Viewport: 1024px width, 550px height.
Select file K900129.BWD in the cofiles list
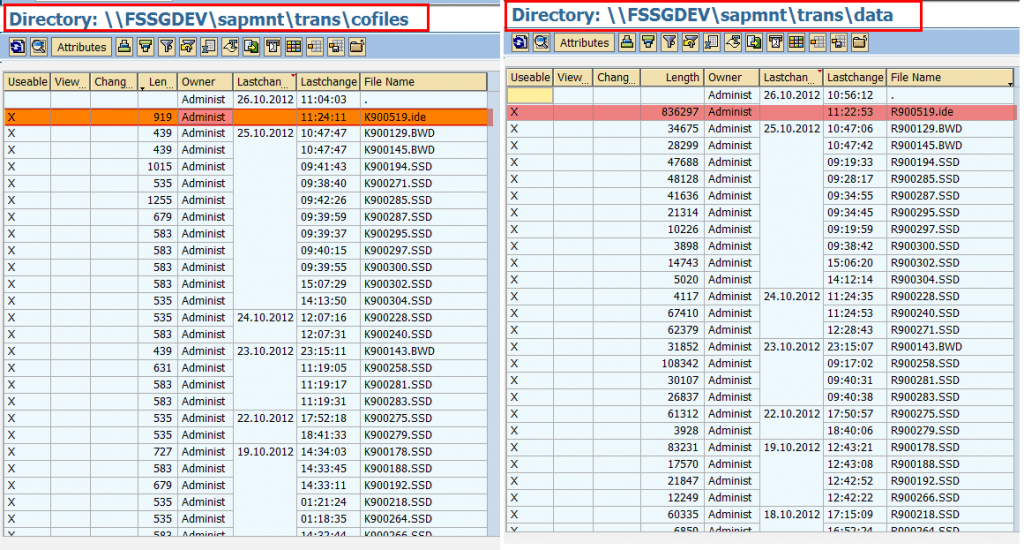pyautogui.click(x=399, y=133)
